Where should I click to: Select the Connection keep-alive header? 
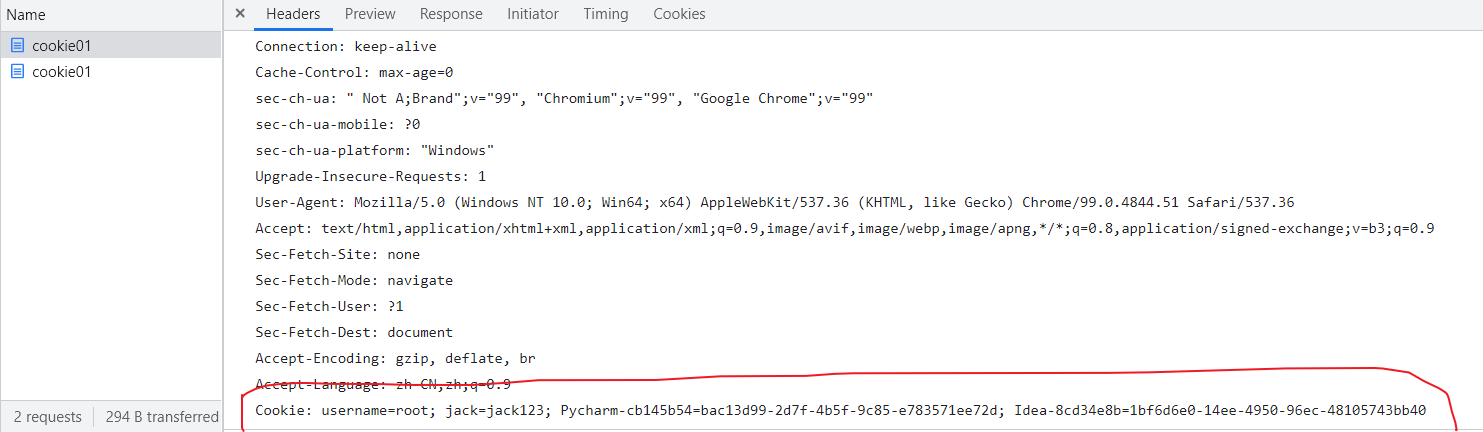coord(346,46)
